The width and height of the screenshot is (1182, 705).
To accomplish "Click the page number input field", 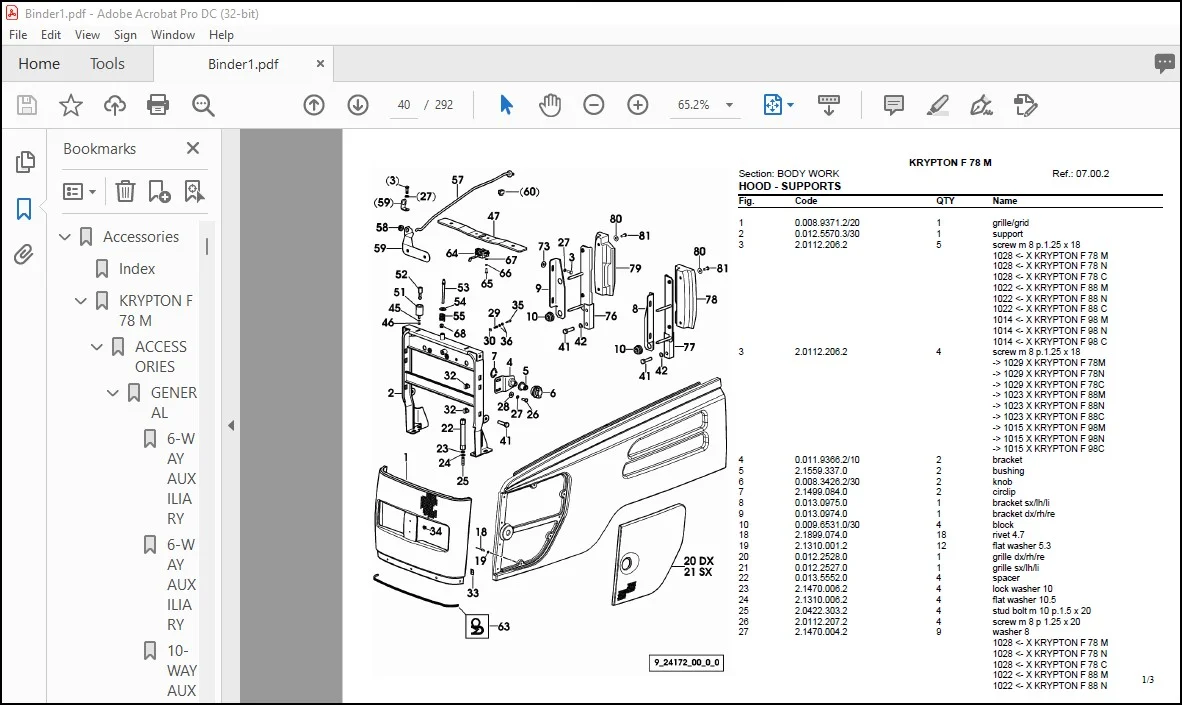I will pyautogui.click(x=404, y=105).
